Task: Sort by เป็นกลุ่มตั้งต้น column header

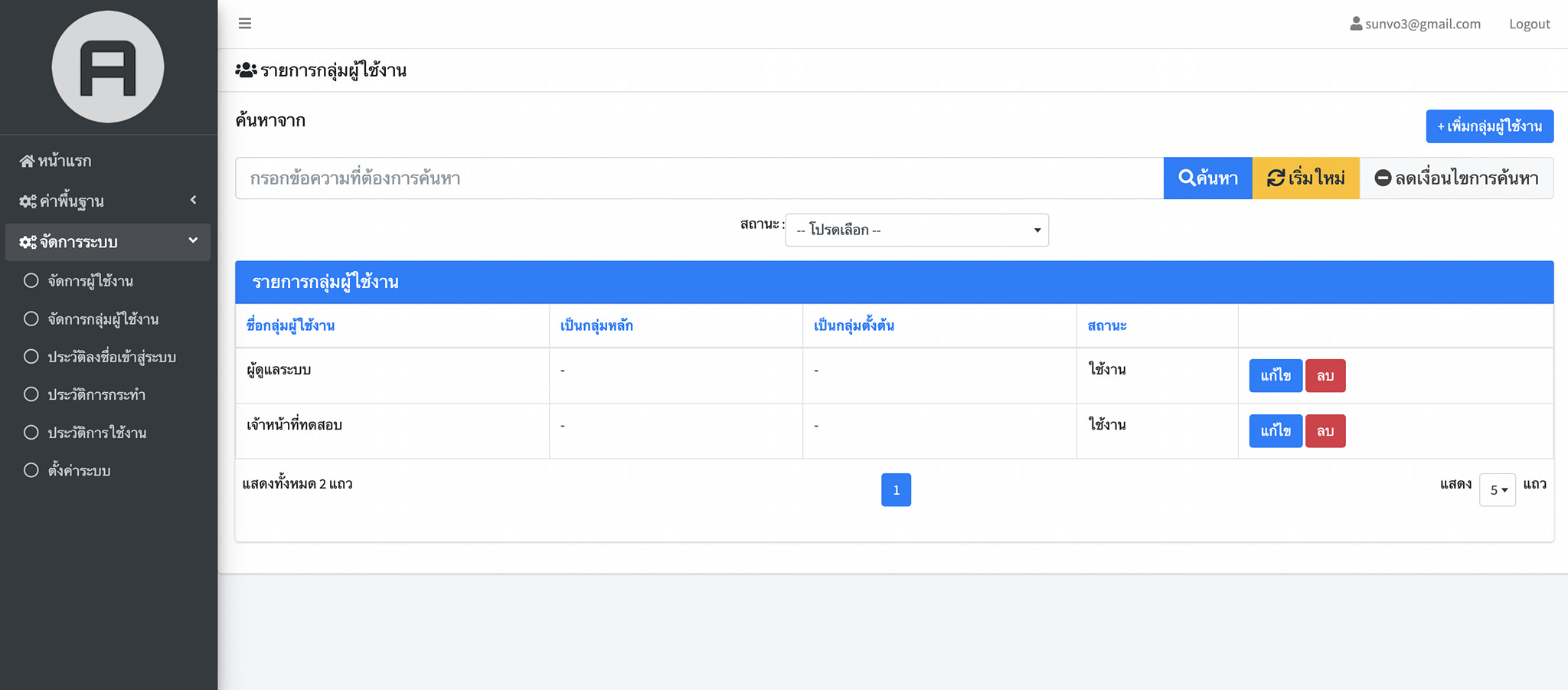Action: (854, 325)
